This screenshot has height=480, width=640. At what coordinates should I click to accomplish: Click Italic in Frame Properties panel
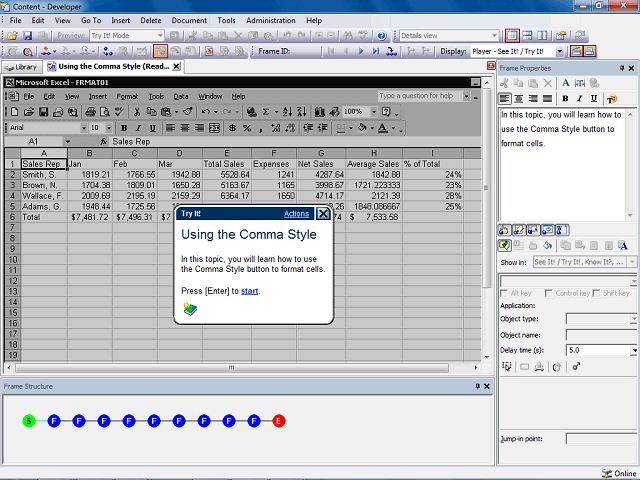tap(579, 98)
